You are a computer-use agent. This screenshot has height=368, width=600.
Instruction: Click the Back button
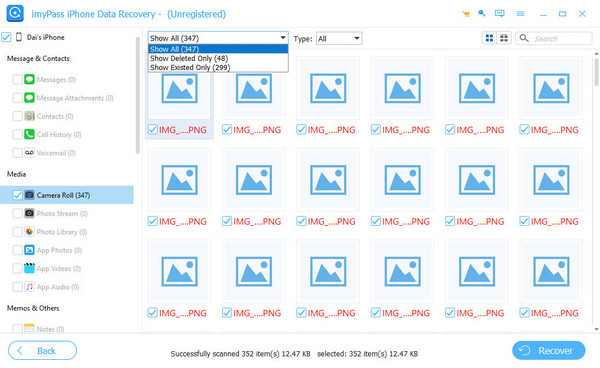(42, 350)
